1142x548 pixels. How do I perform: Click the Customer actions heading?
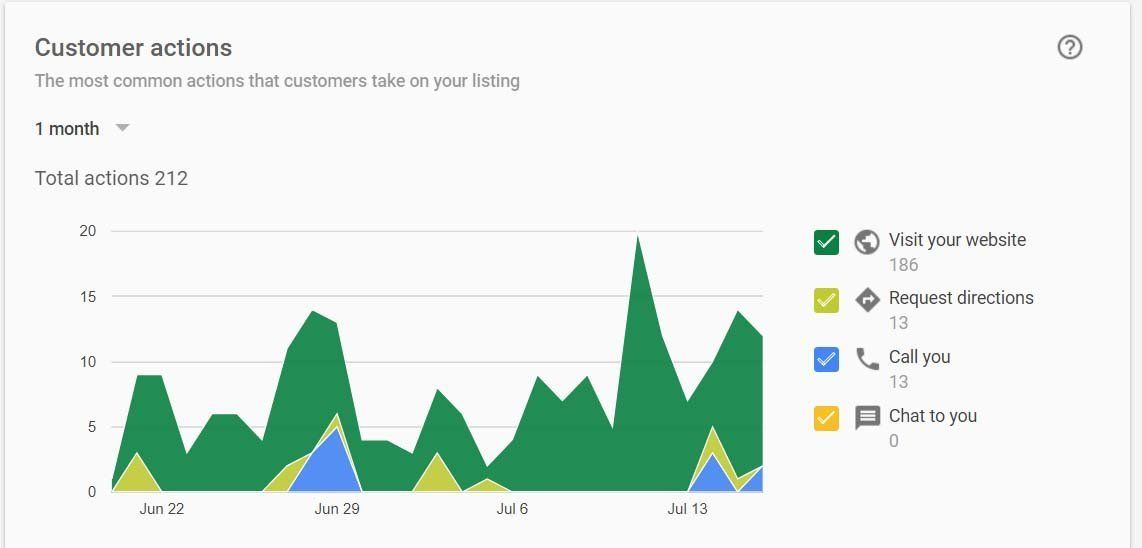coord(133,48)
